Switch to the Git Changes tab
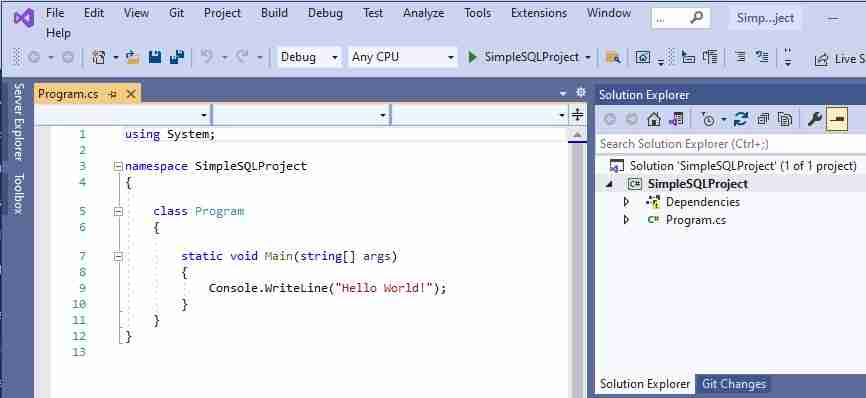Viewport: 866px width, 398px height. point(734,384)
